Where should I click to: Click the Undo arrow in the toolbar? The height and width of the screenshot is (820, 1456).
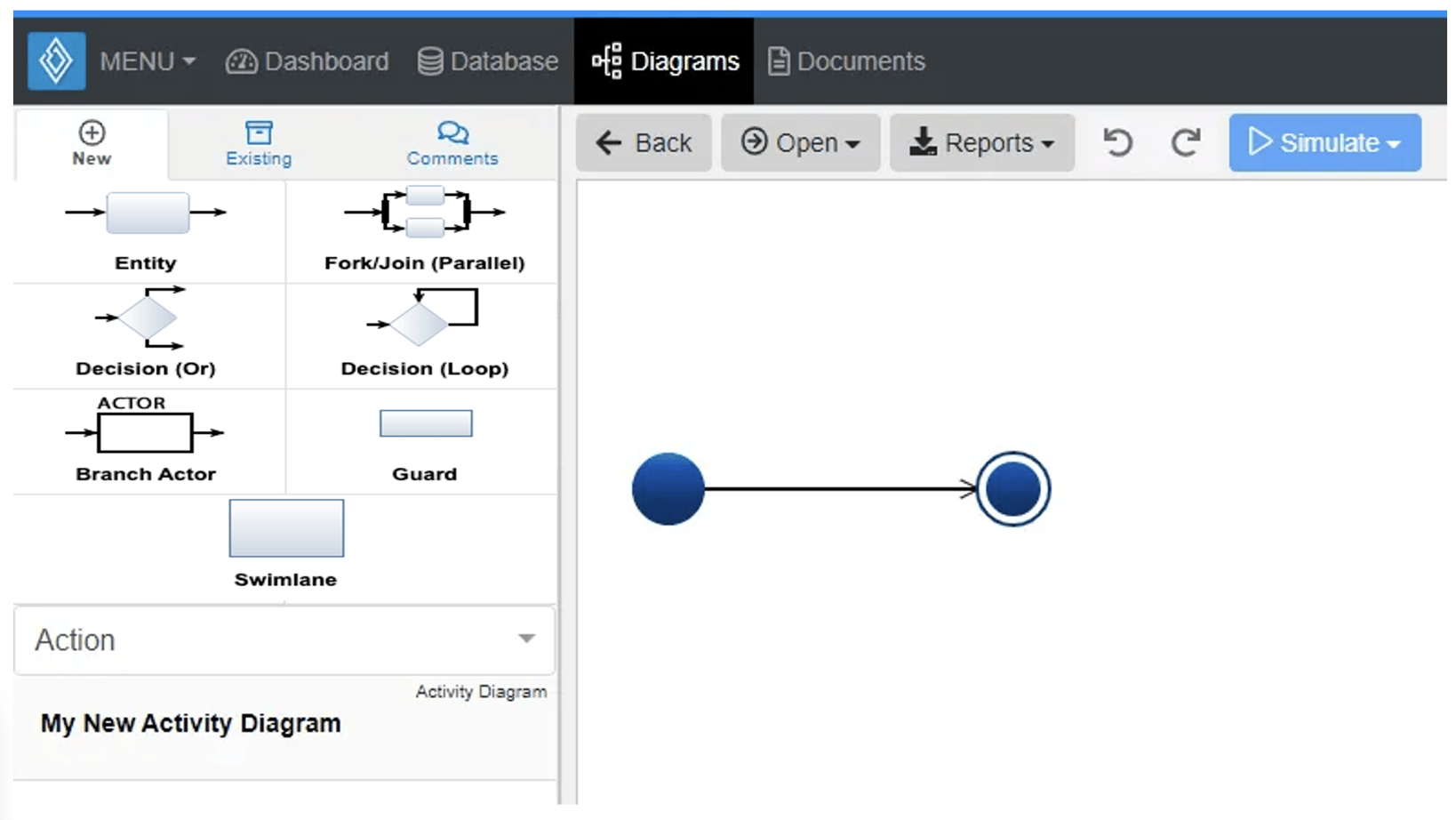click(x=1117, y=142)
